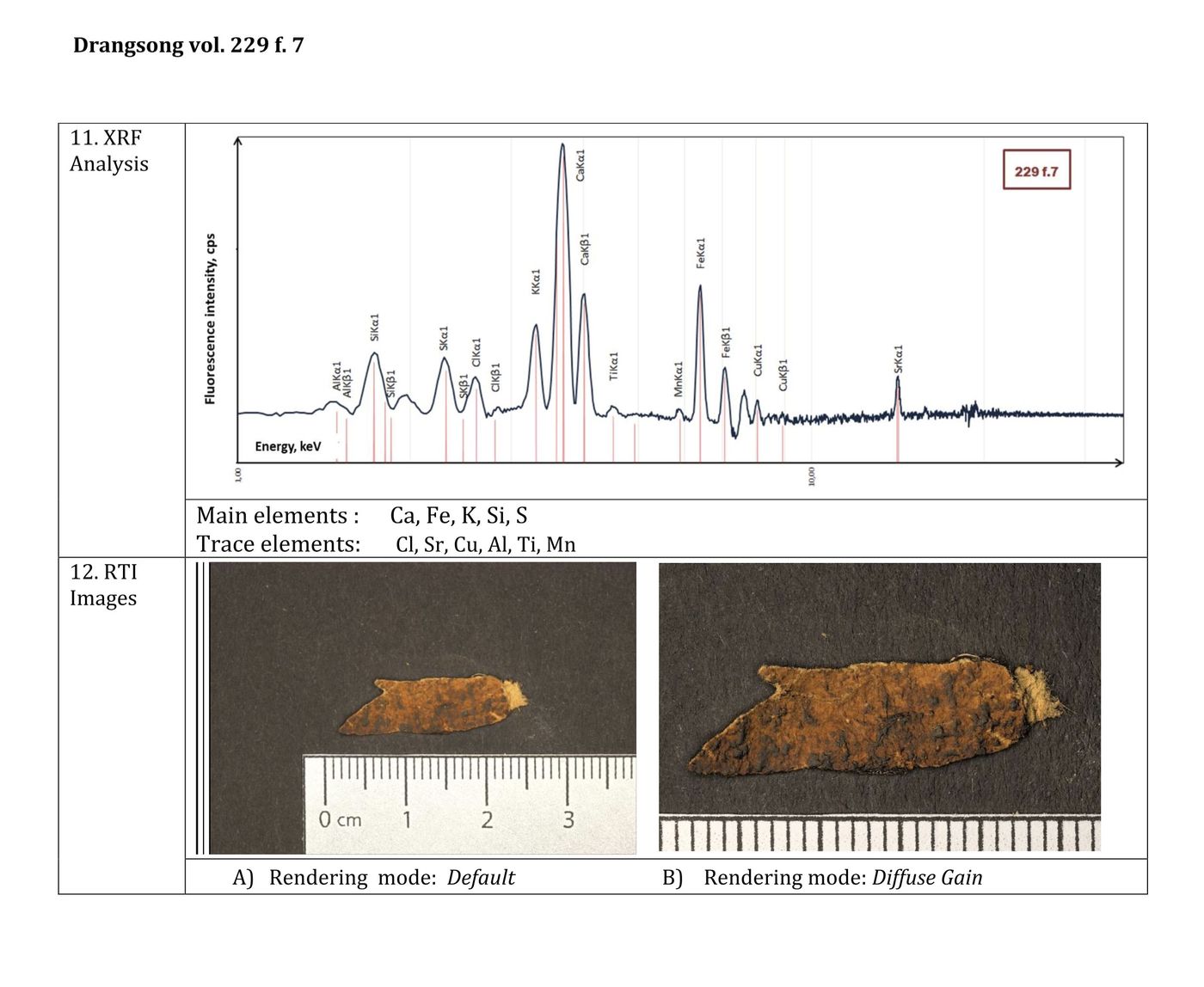Click the SiKα1 peak label
Image resolution: width=1204 pixels, height=987 pixels.
(374, 328)
